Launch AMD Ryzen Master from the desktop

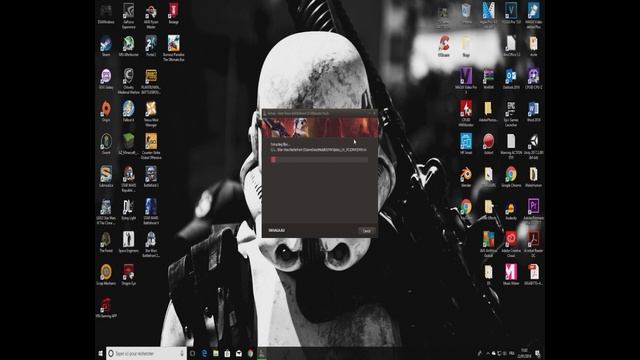(x=151, y=16)
